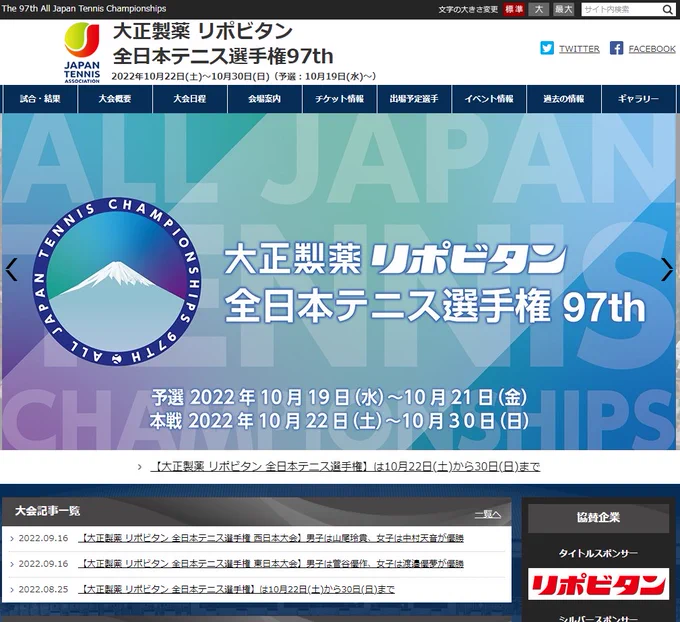Open the FACEBOOK link
Viewport: 680px width, 622px height.
coord(652,49)
